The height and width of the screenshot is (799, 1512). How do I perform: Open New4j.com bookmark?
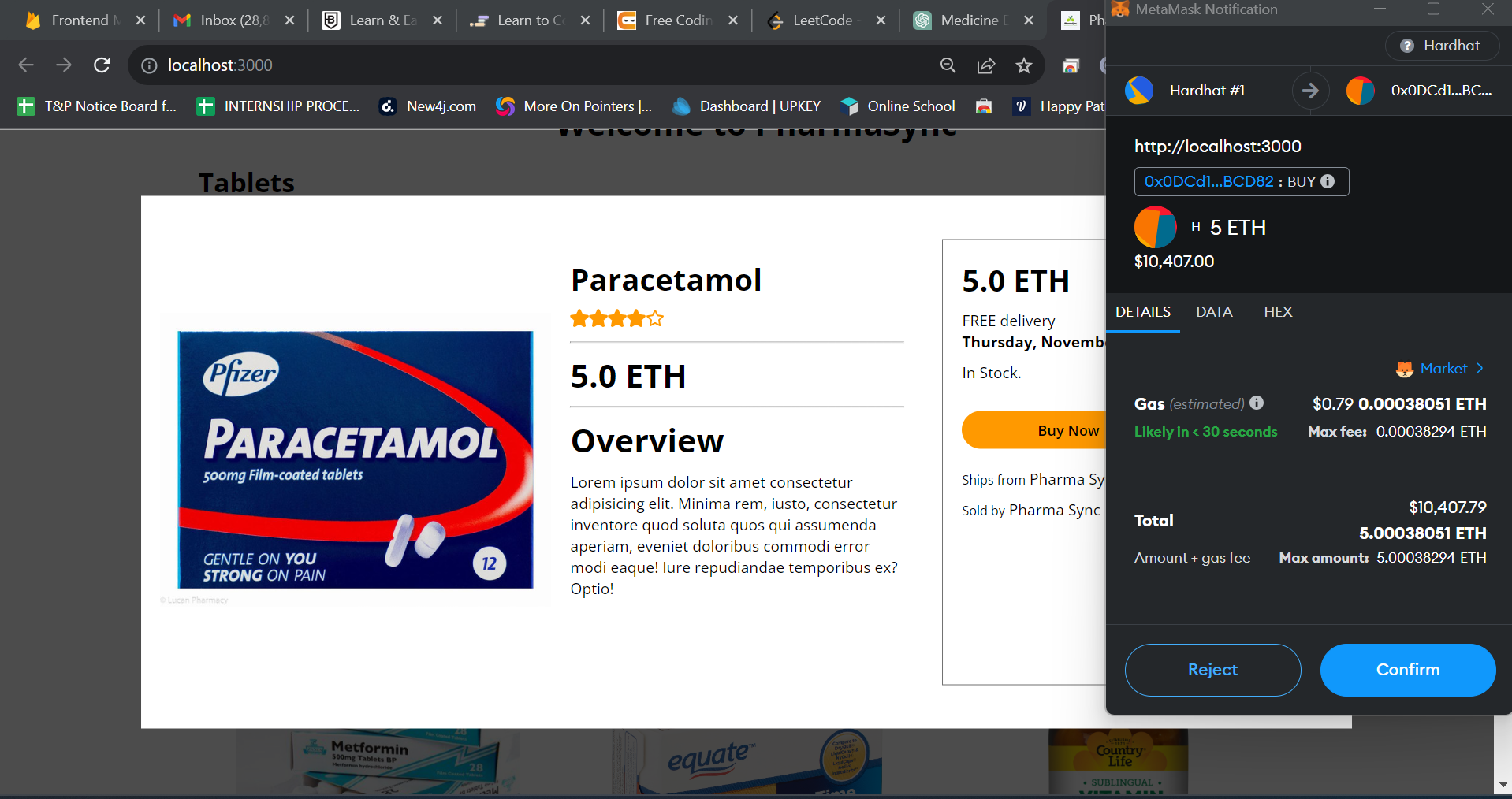[428, 106]
